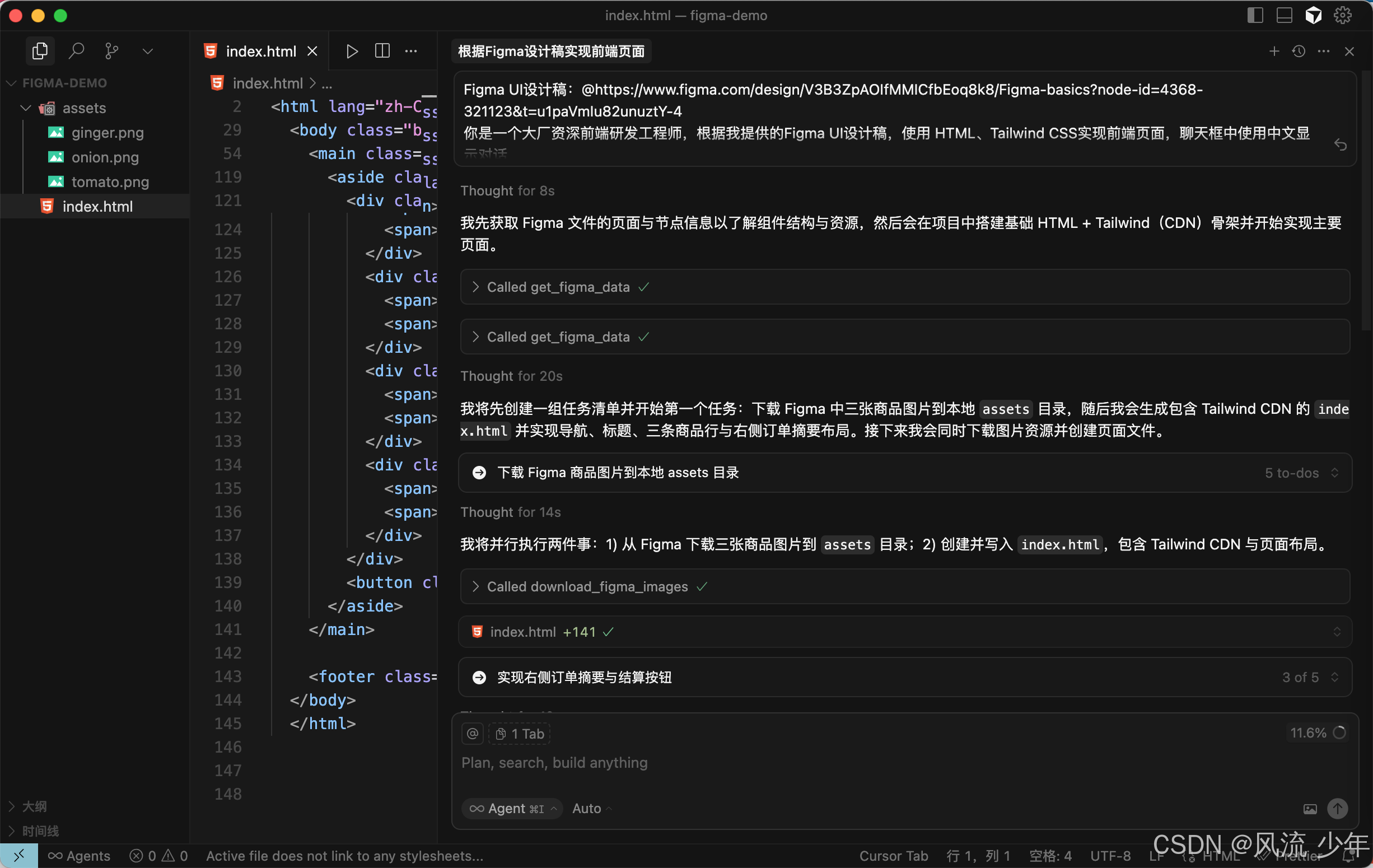
Task: Toggle the primary sidebar layout icon
Action: tap(1255, 15)
